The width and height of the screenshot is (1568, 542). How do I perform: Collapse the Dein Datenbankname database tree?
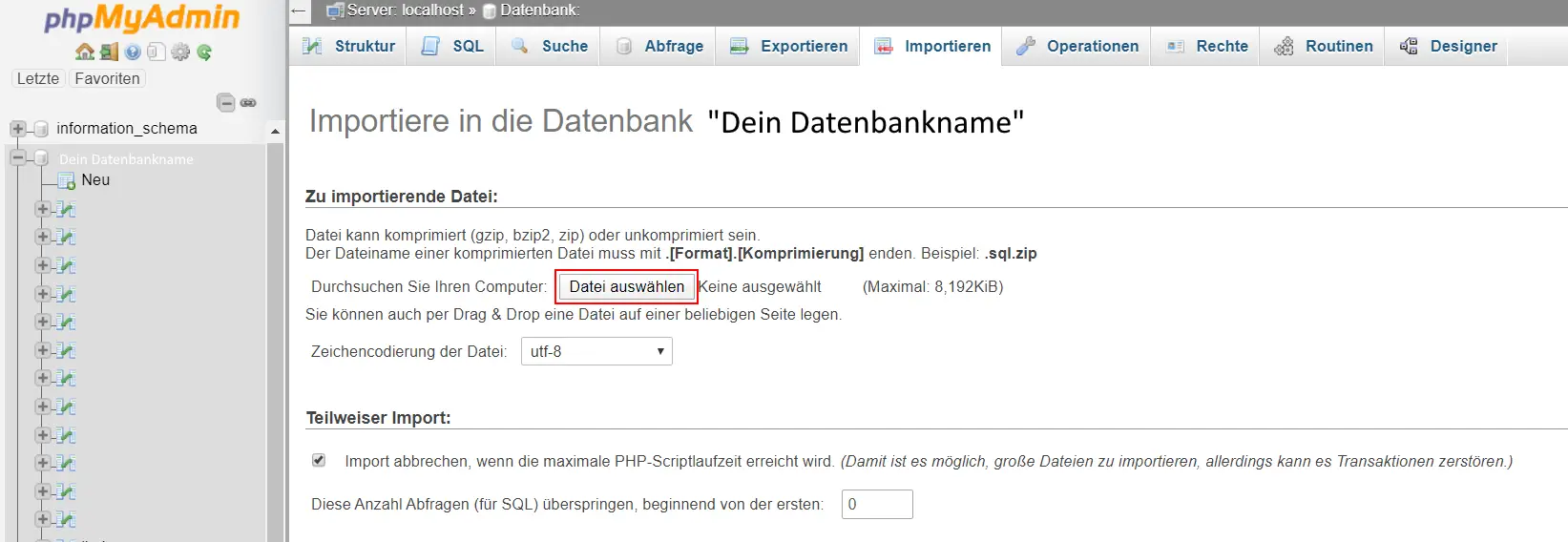[17, 158]
